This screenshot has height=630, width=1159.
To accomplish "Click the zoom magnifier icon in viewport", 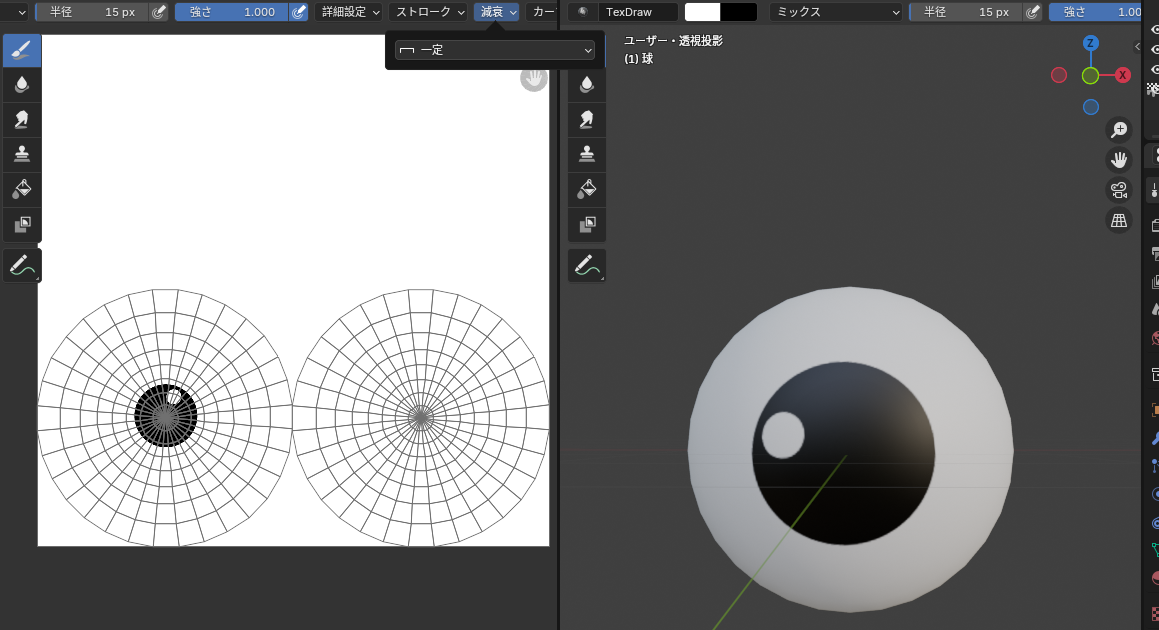I will click(1119, 129).
